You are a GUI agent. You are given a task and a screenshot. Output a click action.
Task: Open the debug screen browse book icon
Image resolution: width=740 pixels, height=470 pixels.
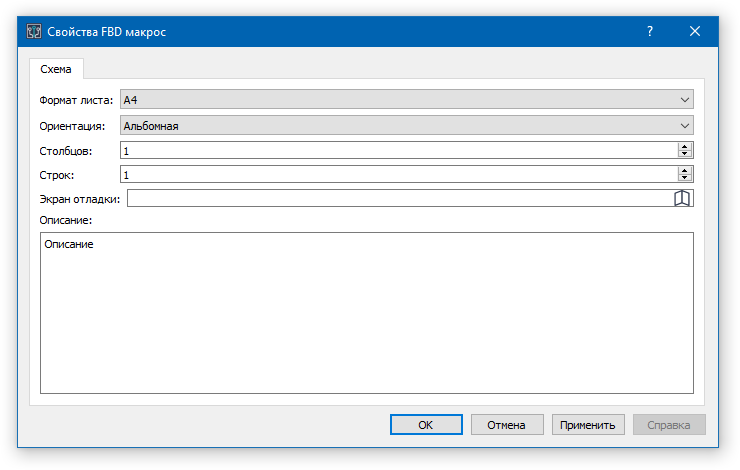[683, 198]
